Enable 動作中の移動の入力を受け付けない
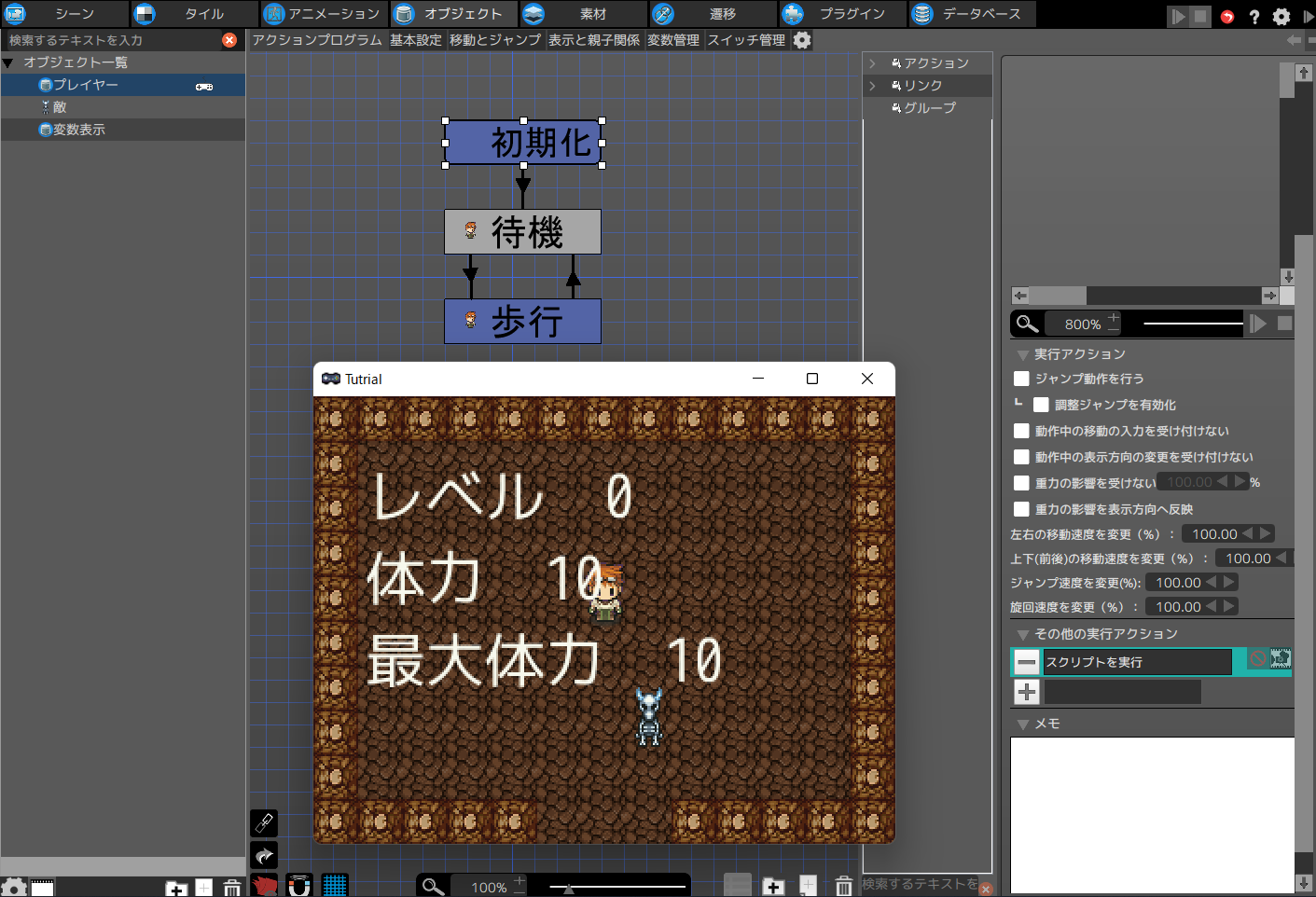1316x897 pixels. pyautogui.click(x=1022, y=431)
